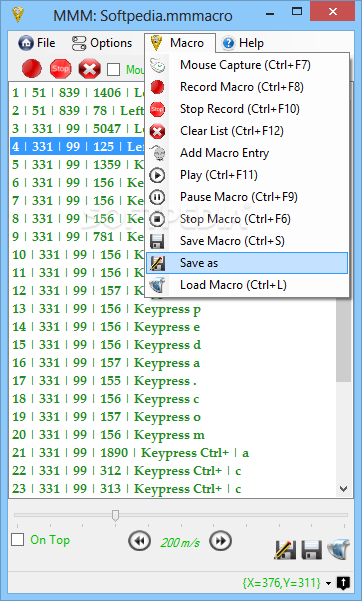The width and height of the screenshot is (362, 601).
Task: Choose Stop Macro (Ctrl+F6)
Action: pyautogui.click(x=247, y=219)
